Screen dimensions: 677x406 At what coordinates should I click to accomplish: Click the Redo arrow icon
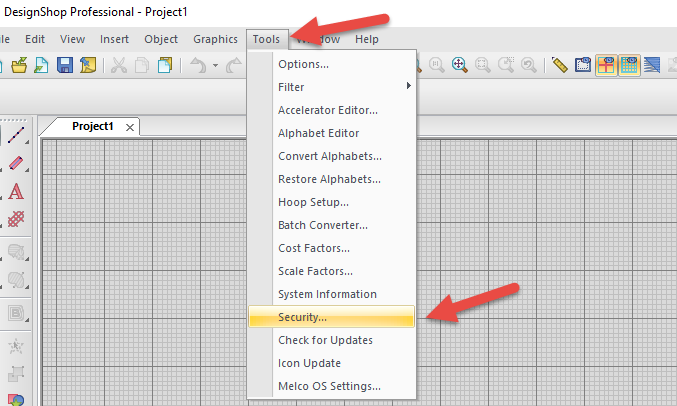pos(234,66)
